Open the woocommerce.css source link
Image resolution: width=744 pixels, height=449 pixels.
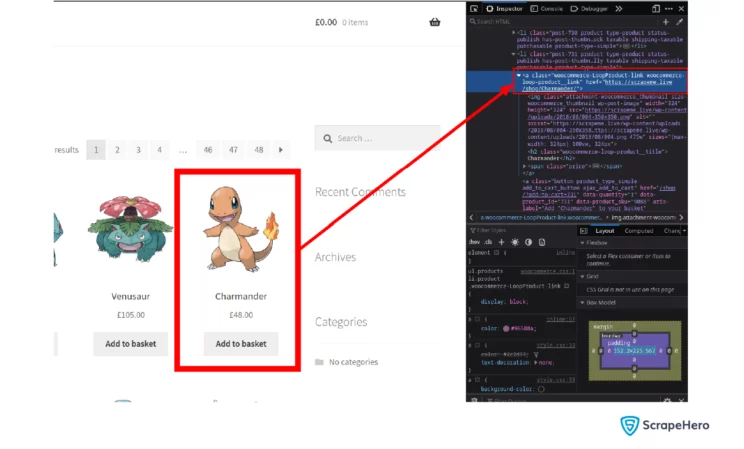548,271
